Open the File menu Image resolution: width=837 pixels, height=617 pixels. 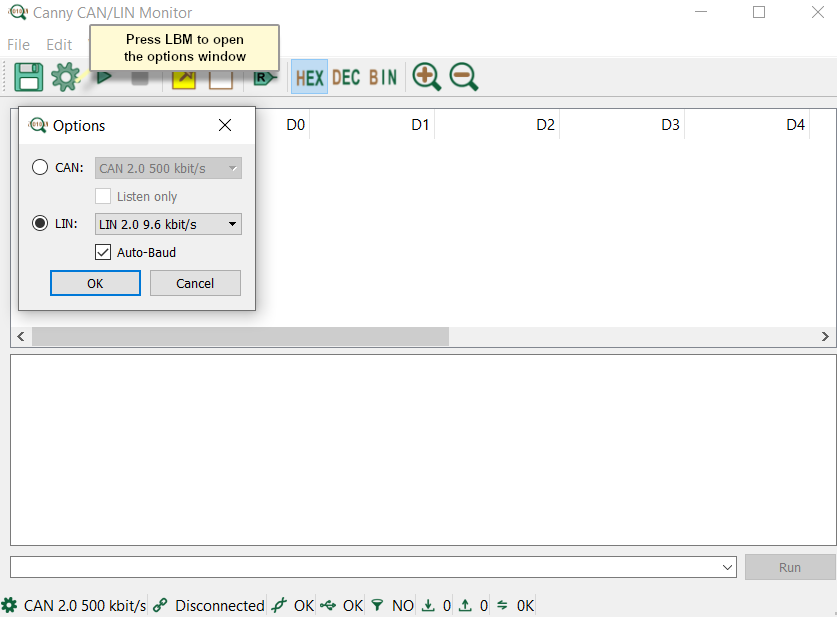point(18,45)
